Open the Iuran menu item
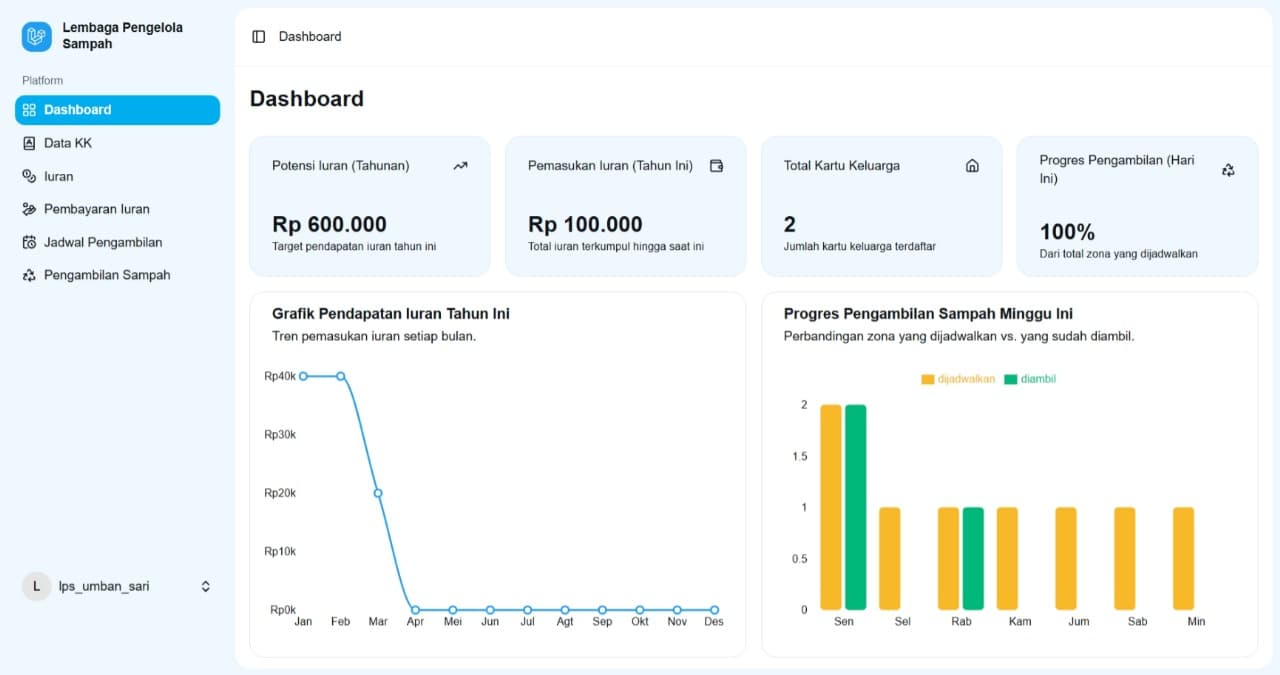1280x675 pixels. click(x=117, y=176)
